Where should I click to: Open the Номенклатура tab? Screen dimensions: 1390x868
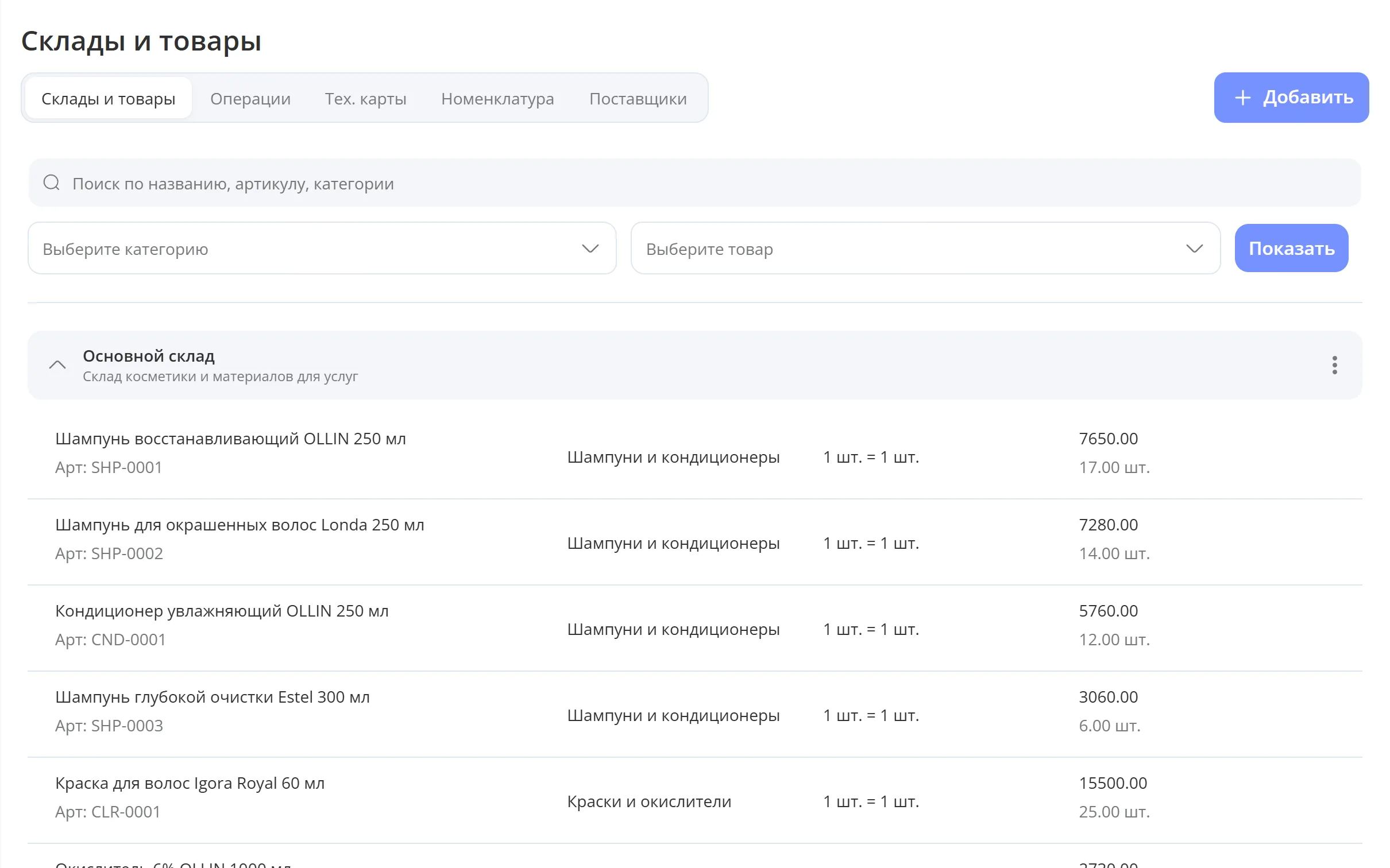point(497,99)
